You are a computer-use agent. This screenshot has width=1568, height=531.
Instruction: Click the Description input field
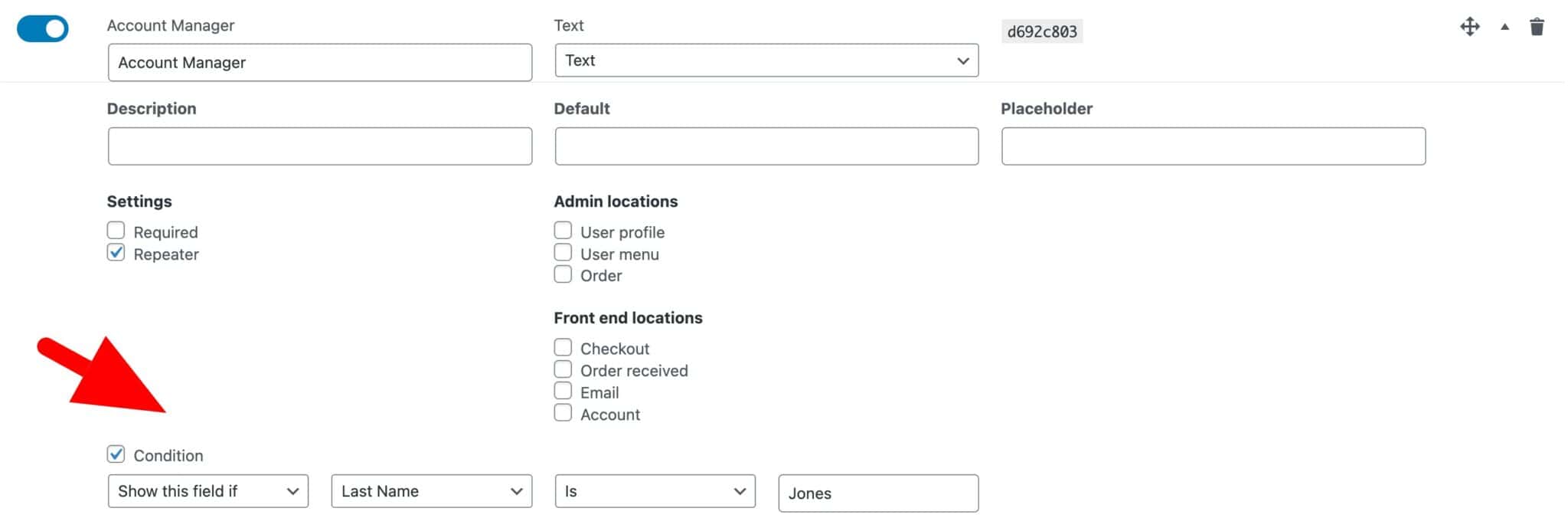320,146
